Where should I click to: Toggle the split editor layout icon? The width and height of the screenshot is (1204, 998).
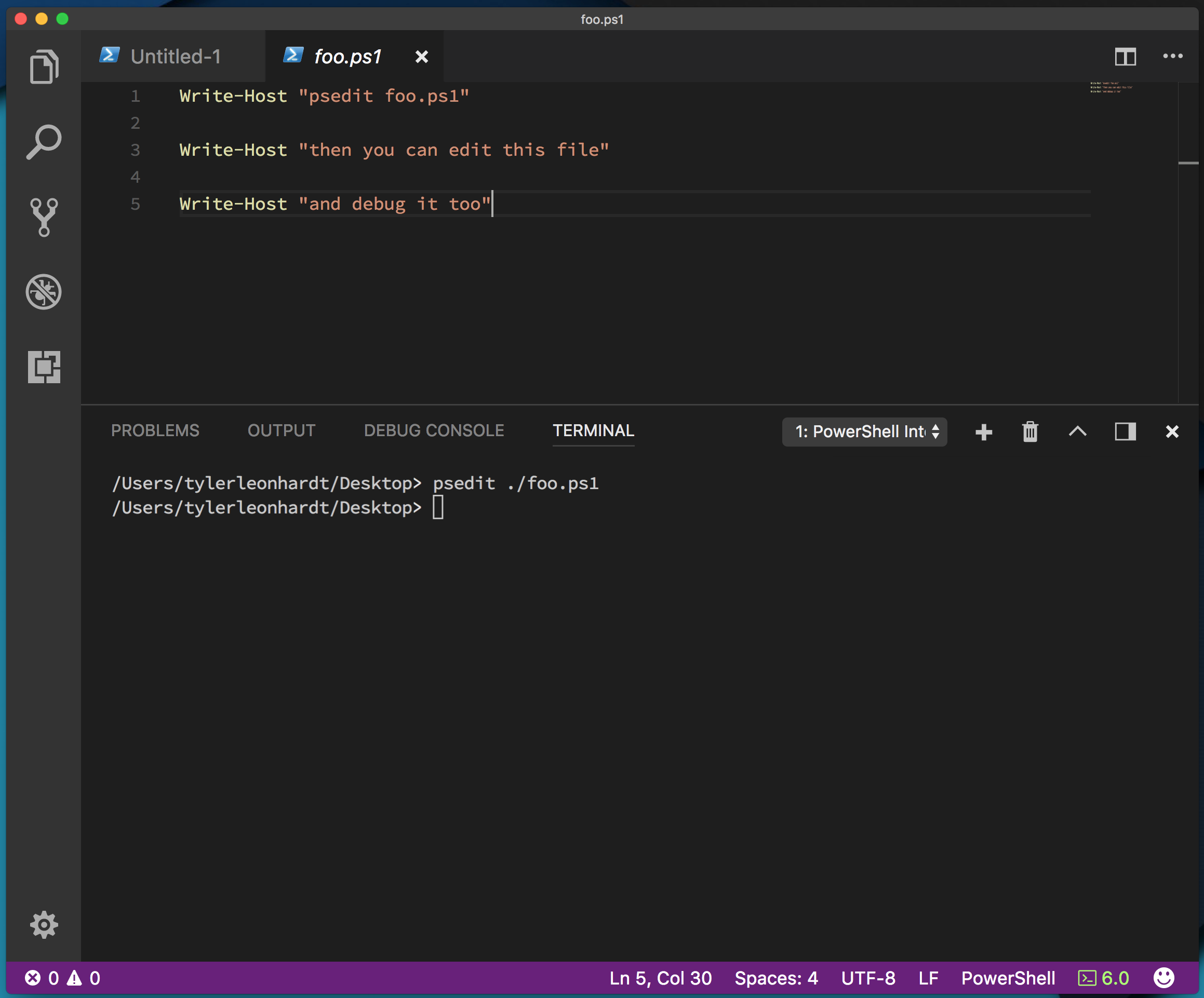pos(1125,56)
